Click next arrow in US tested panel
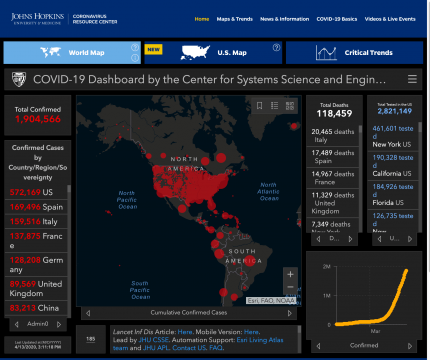Viewport: 430px width, 360px height. click(410, 239)
